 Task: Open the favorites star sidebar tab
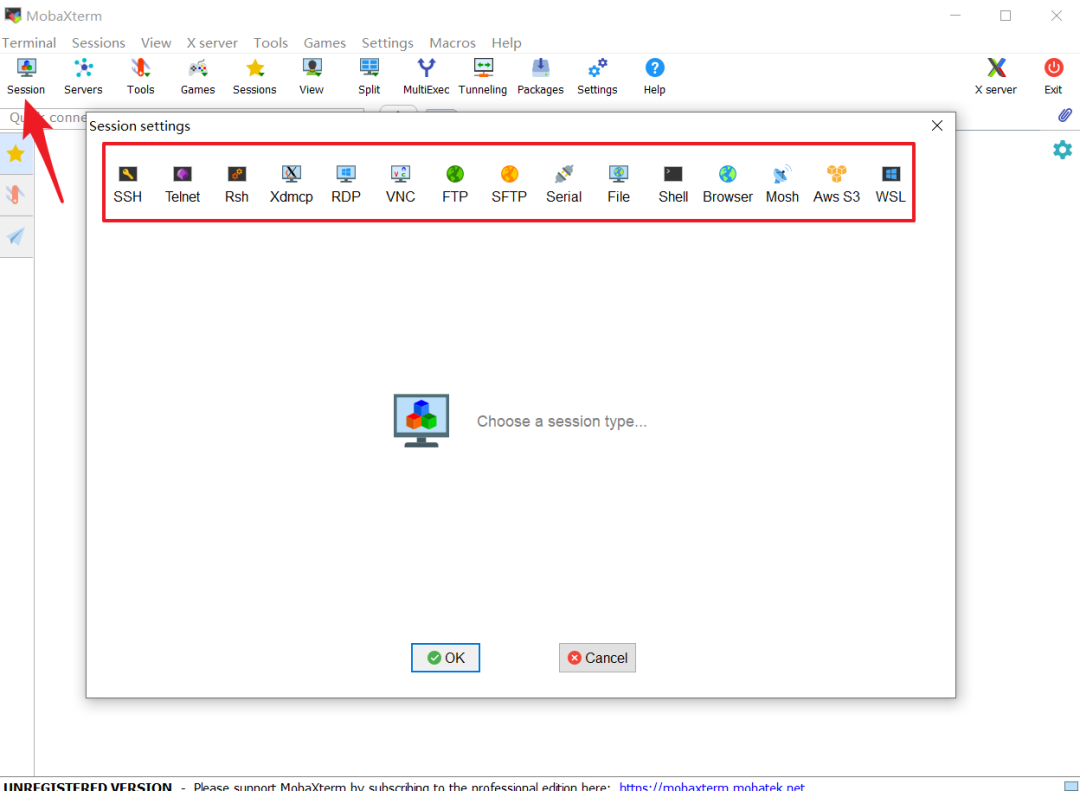pos(16,154)
